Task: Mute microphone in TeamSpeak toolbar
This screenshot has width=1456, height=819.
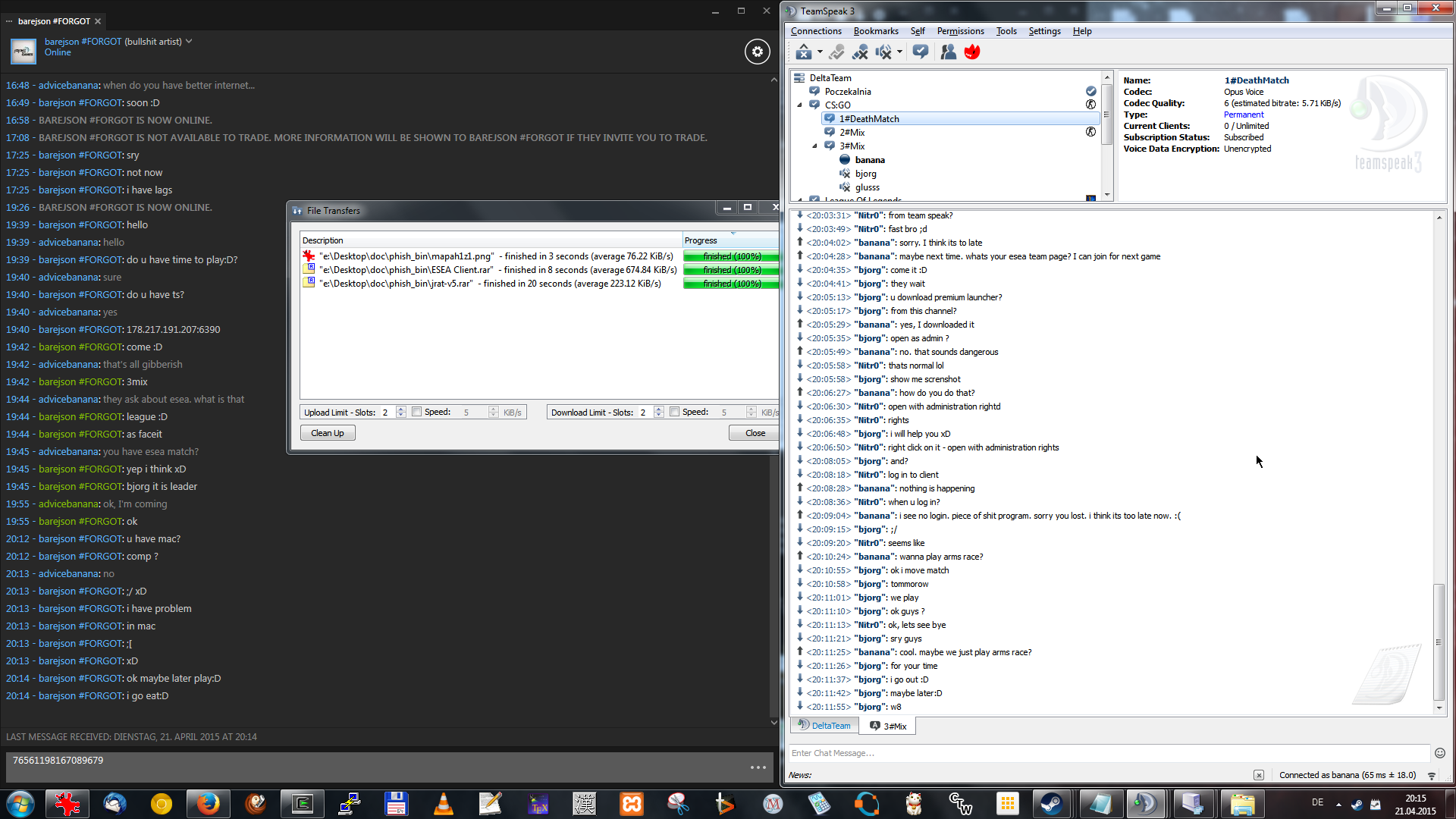Action: pos(859,52)
